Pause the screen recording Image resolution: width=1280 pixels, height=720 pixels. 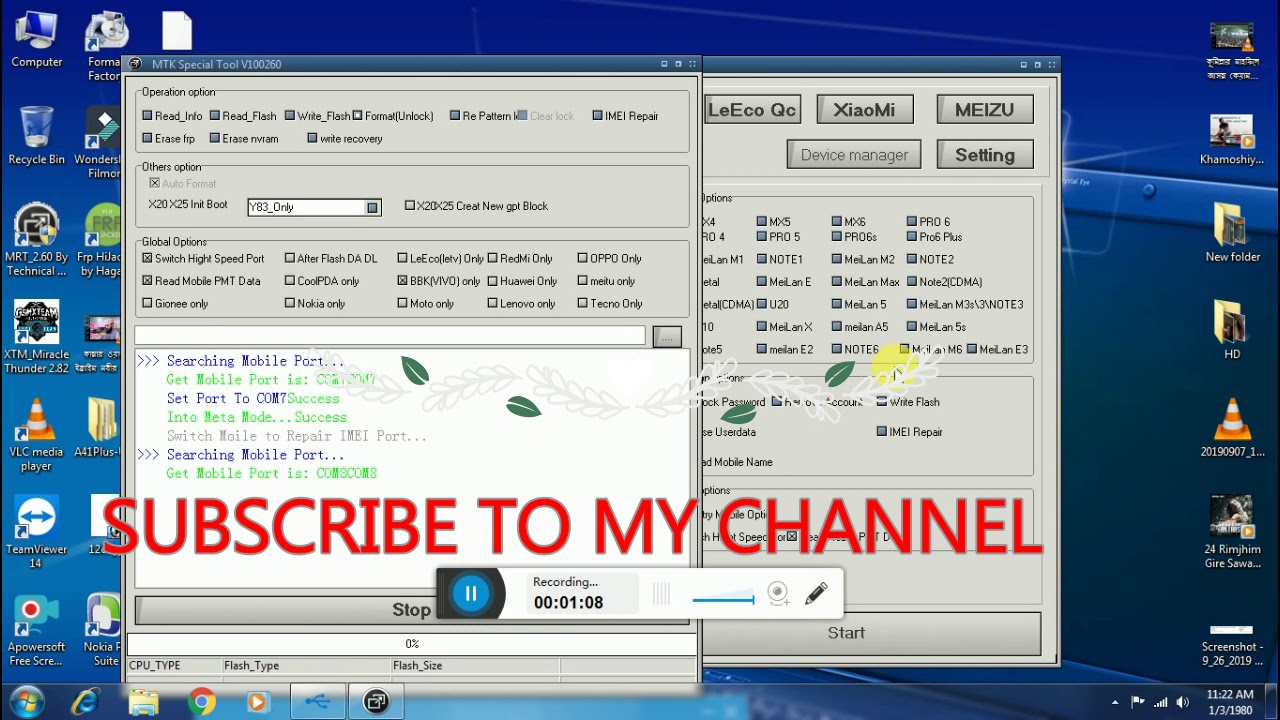pyautogui.click(x=471, y=594)
